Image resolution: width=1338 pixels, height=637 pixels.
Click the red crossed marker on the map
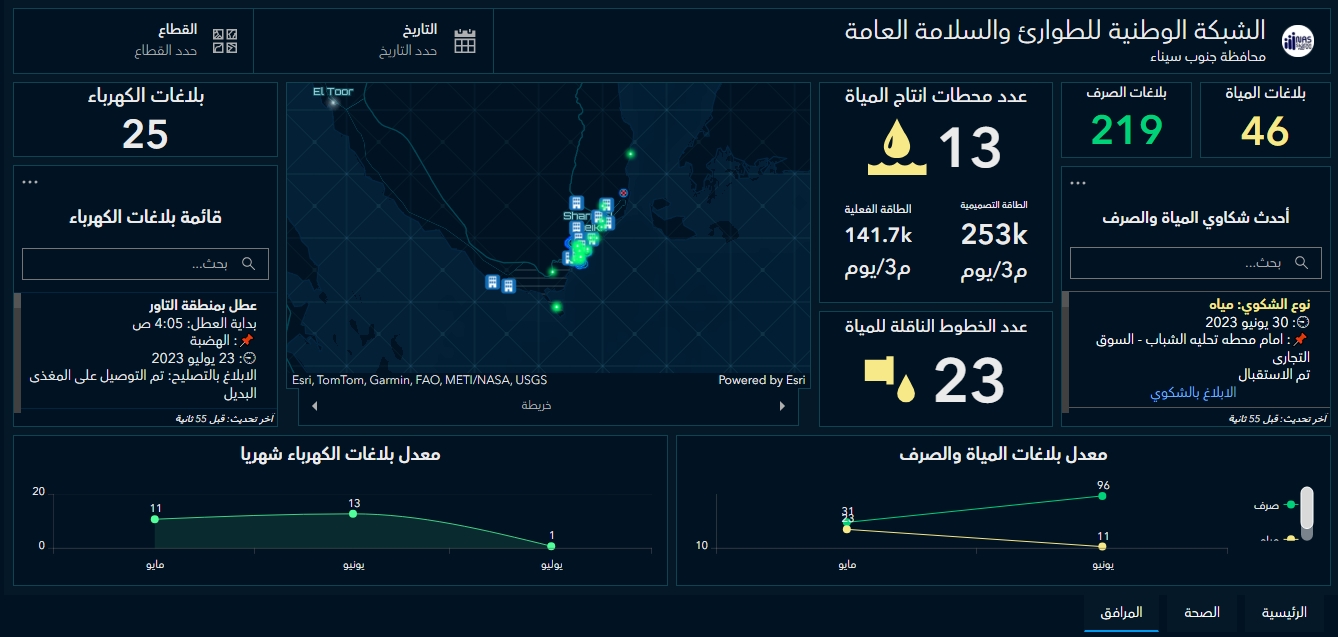pyautogui.click(x=624, y=192)
